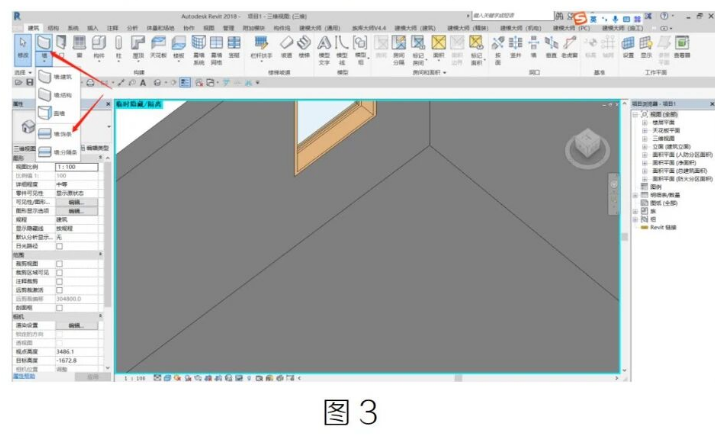Toggle the Crop View (裁剪视图) checkbox

pos(59,264)
